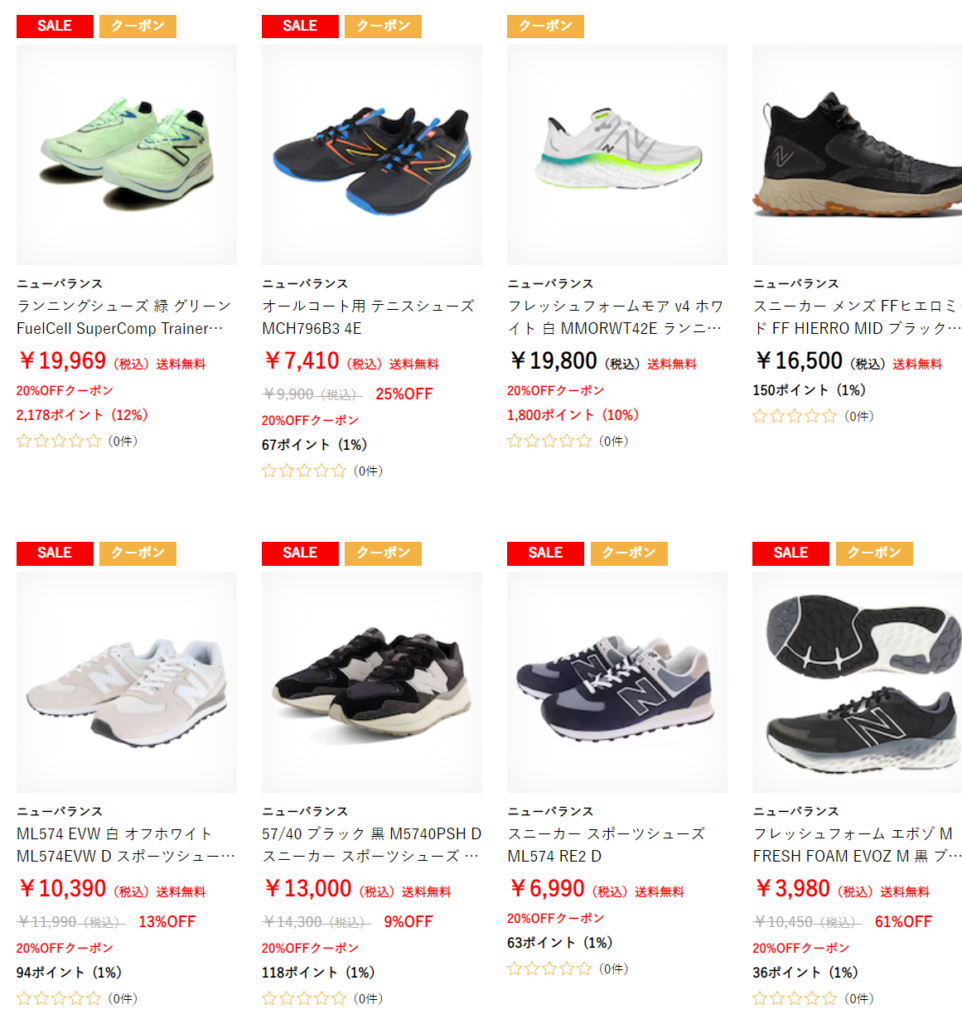
Task: Open the off-white ML574 EVW sneaker image
Action: pyautogui.click(x=127, y=682)
